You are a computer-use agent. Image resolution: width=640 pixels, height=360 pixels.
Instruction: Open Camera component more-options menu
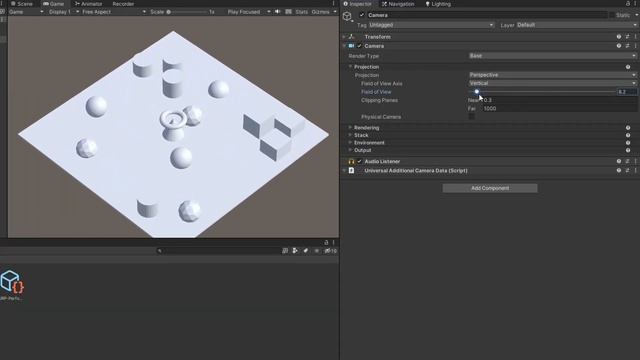coord(636,46)
